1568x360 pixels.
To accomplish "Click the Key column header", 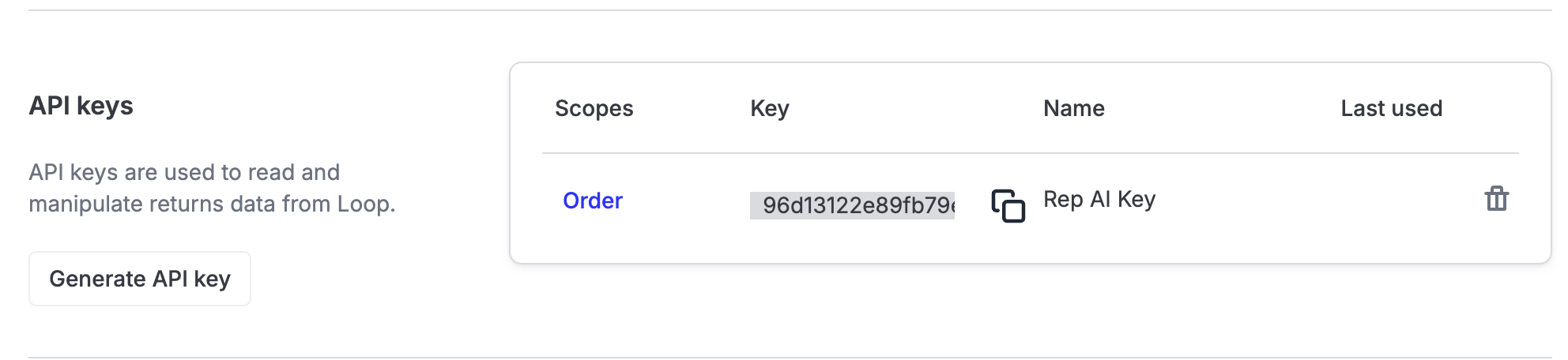I will 769,108.
